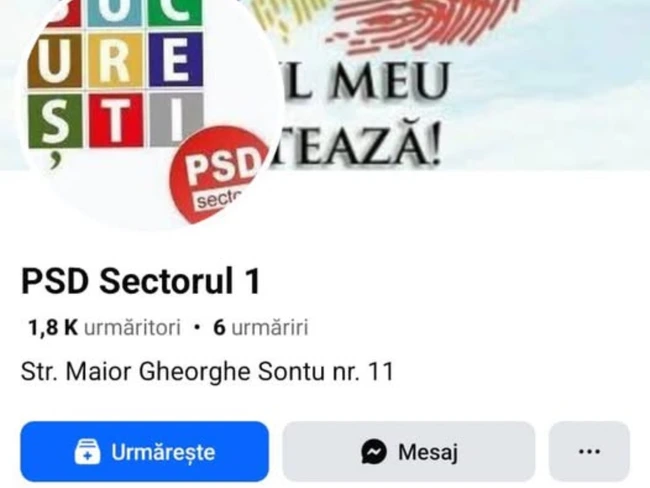Viewport: 650px width, 488px height.
Task: Click the red PSD sector badge
Action: [219, 175]
